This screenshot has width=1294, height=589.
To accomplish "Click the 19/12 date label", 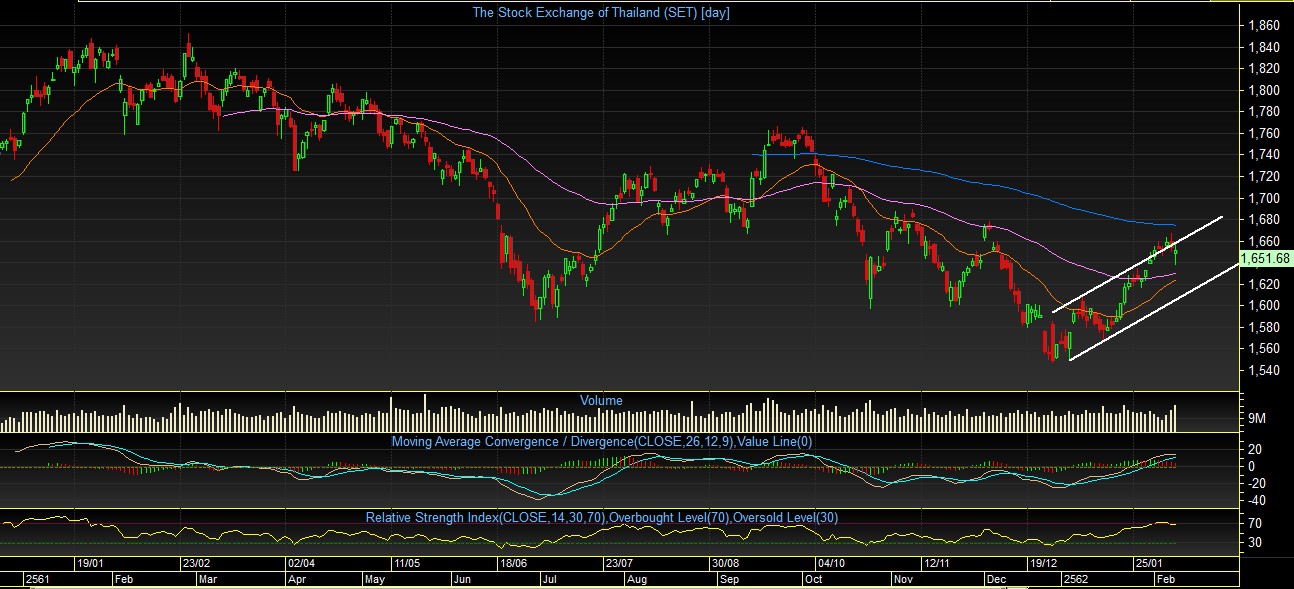I will point(1041,564).
